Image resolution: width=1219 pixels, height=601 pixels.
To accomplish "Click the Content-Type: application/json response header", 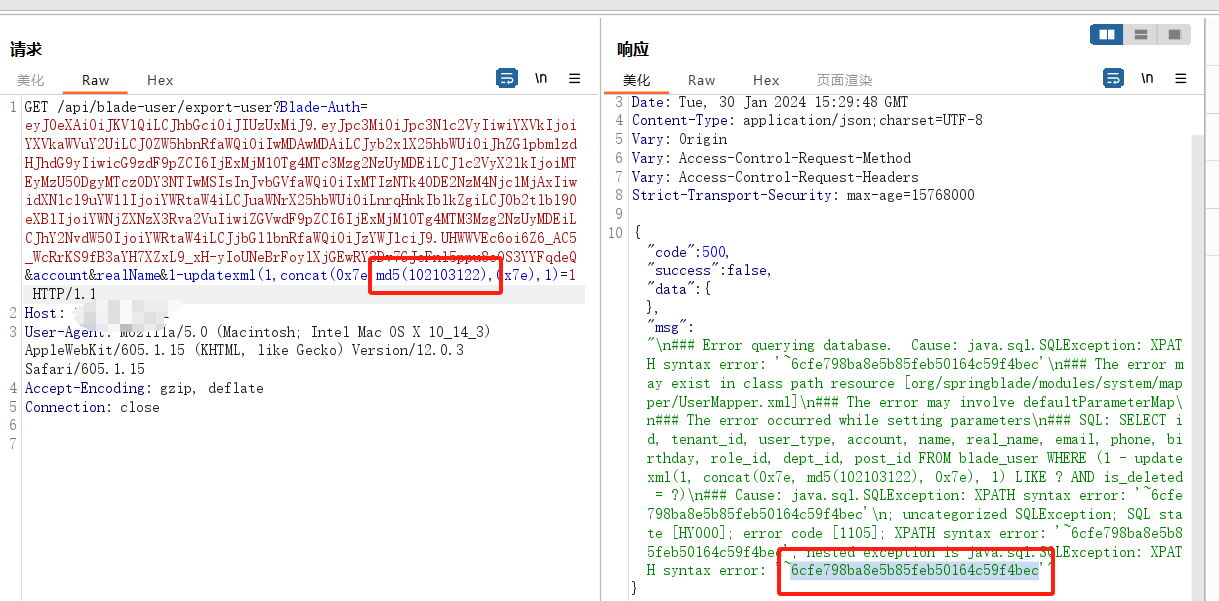I will coord(807,120).
